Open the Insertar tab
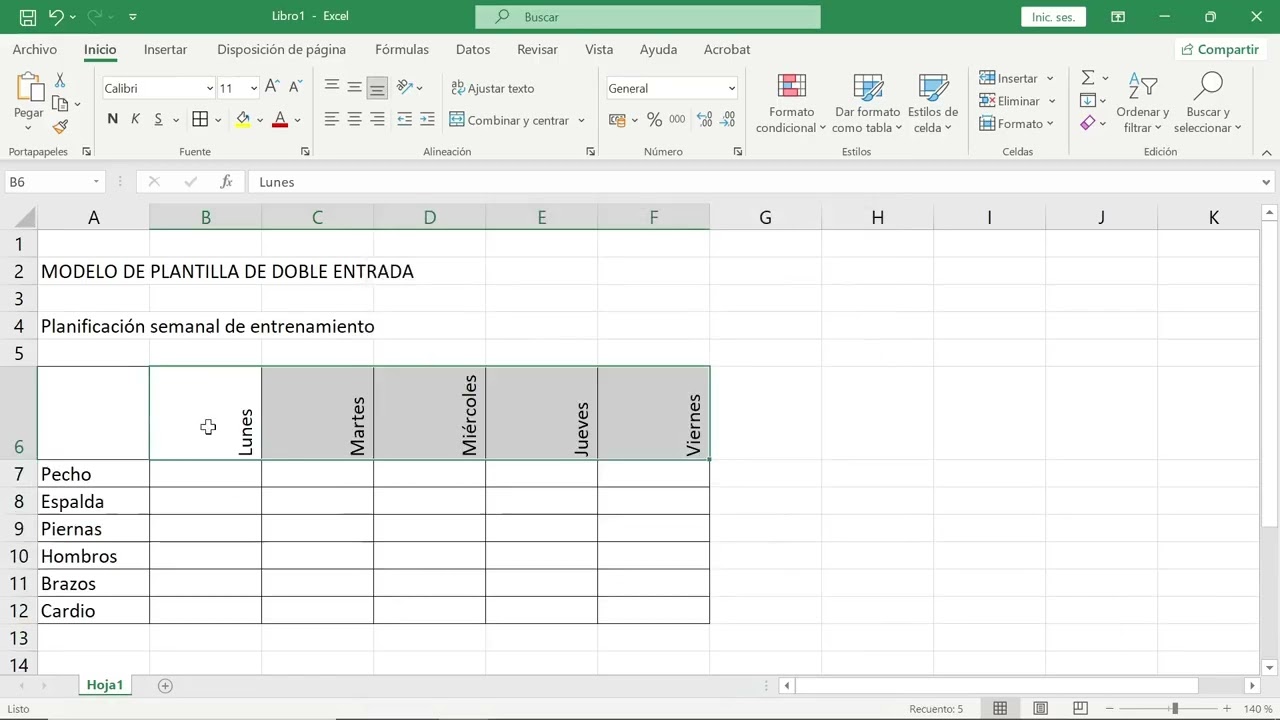The width and height of the screenshot is (1280, 720). pos(165,49)
